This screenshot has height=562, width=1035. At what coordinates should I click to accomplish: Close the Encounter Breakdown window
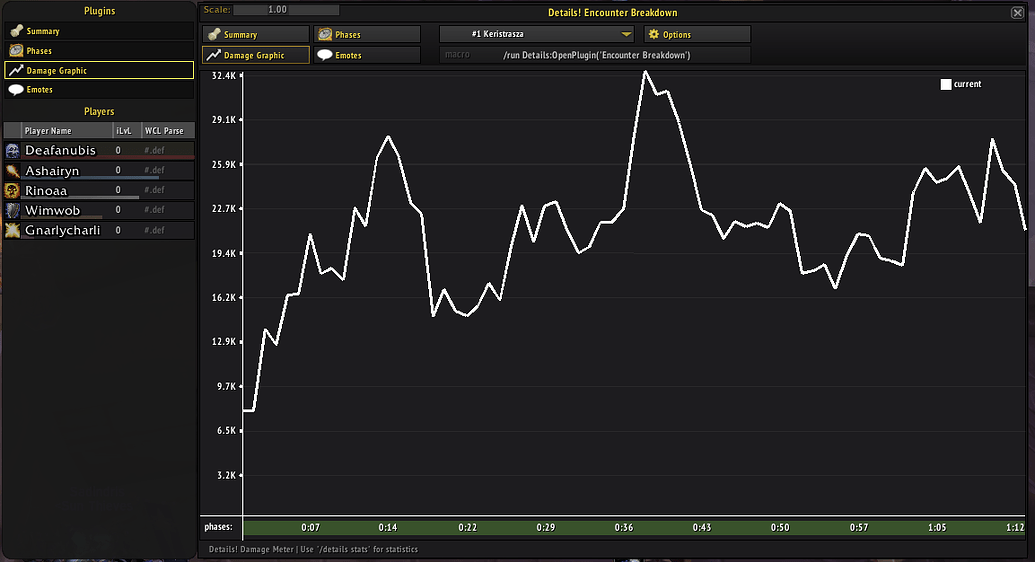pos(1017,13)
